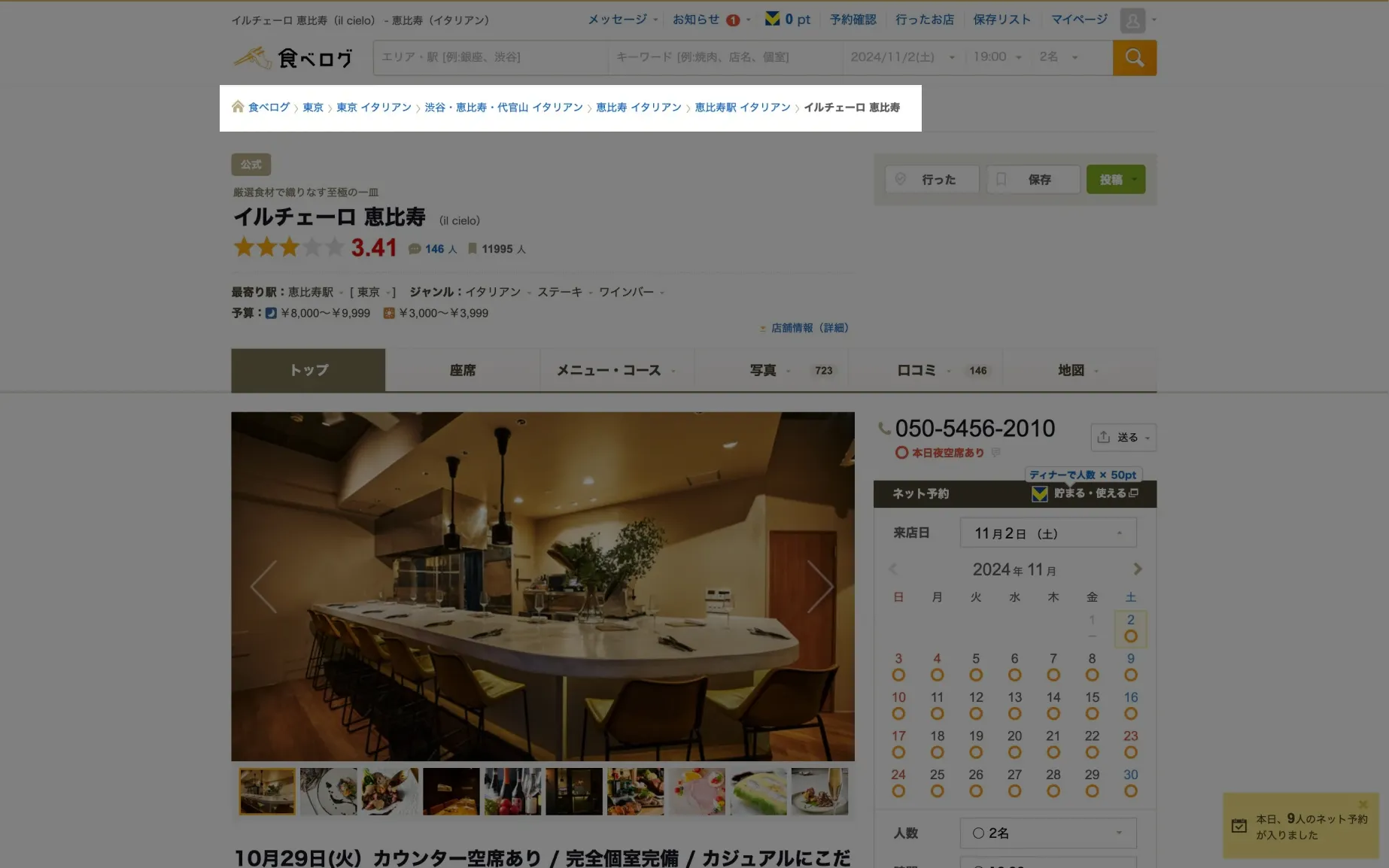Click the Tabelog logo in header

click(x=293, y=58)
